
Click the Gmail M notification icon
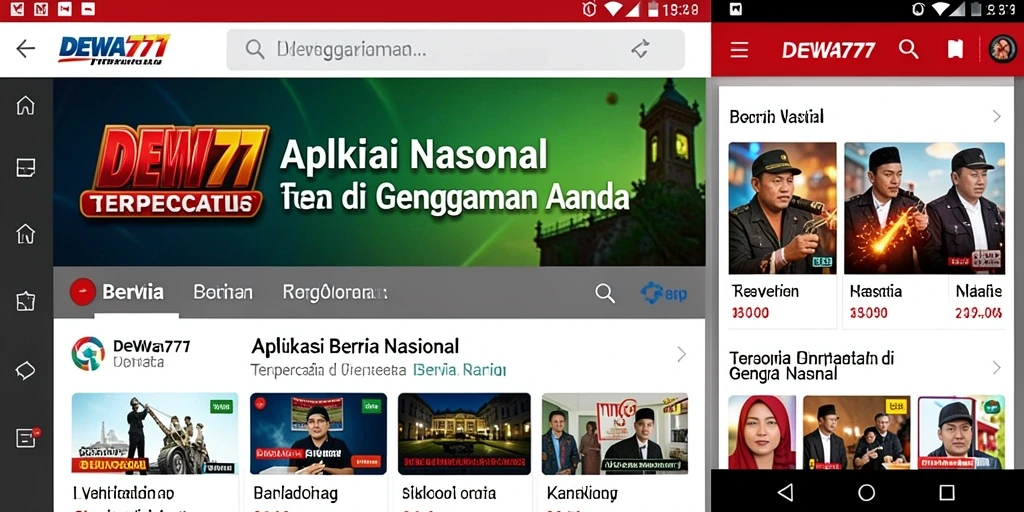41,9
